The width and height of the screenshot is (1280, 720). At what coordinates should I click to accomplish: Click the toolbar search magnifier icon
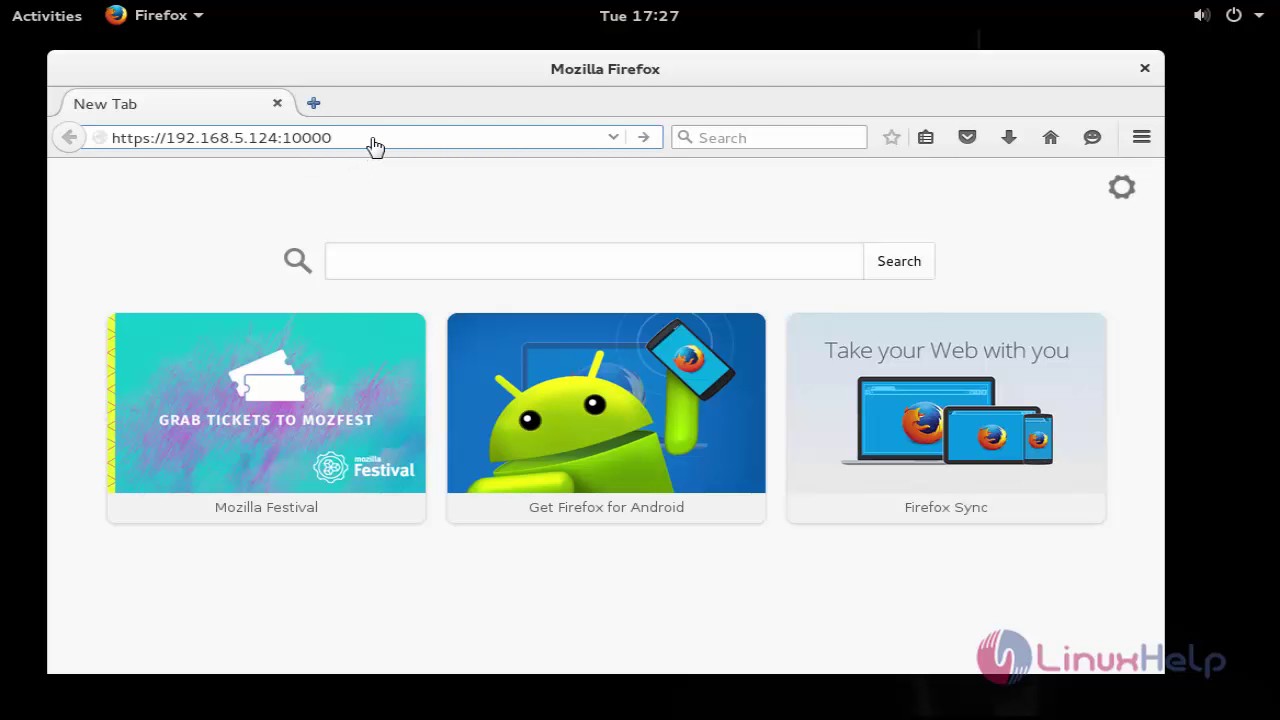[x=685, y=137]
